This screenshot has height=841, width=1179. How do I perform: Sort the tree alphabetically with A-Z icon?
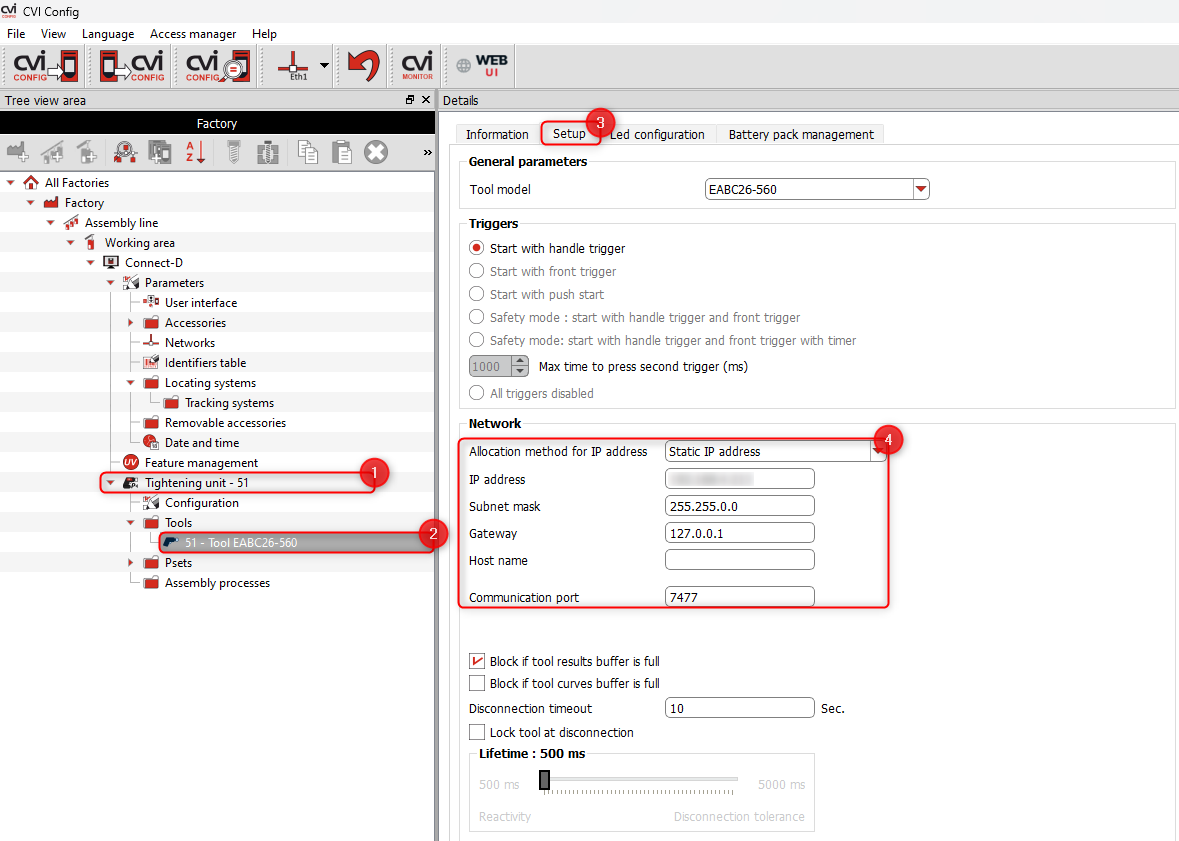[x=195, y=152]
